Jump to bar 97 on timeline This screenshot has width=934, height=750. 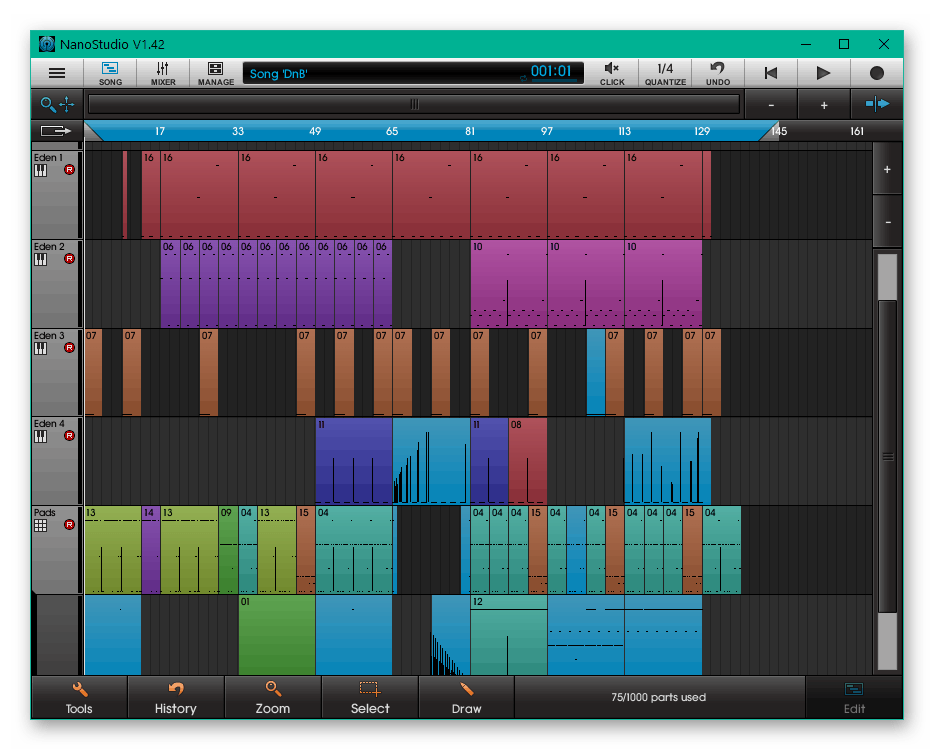547,131
